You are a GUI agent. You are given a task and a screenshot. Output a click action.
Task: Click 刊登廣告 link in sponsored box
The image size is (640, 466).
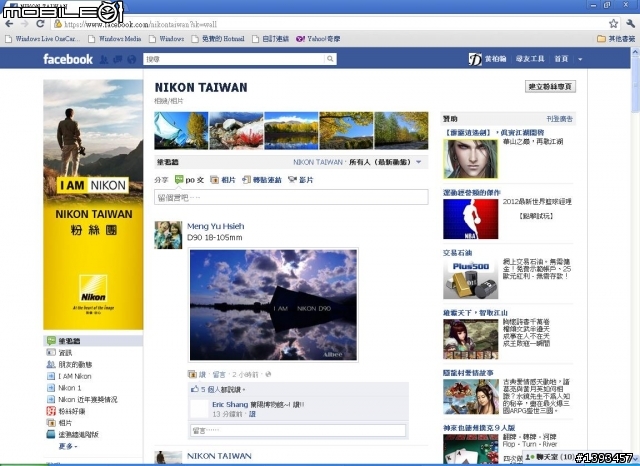(x=560, y=119)
